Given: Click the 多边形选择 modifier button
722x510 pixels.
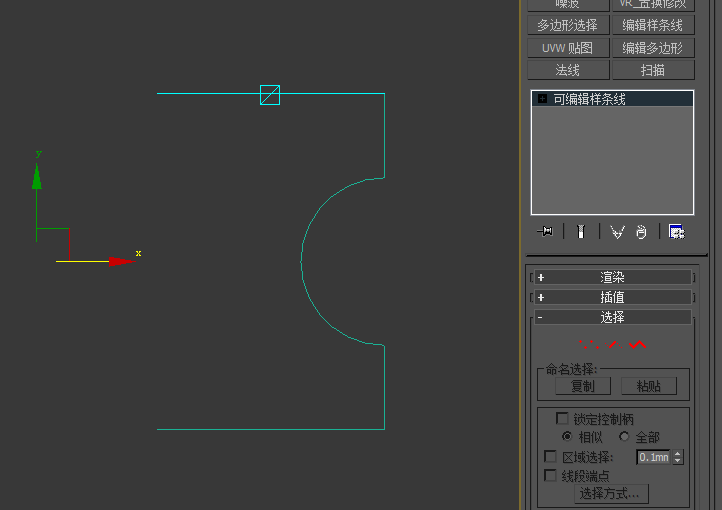Looking at the screenshot, I should point(568,25).
